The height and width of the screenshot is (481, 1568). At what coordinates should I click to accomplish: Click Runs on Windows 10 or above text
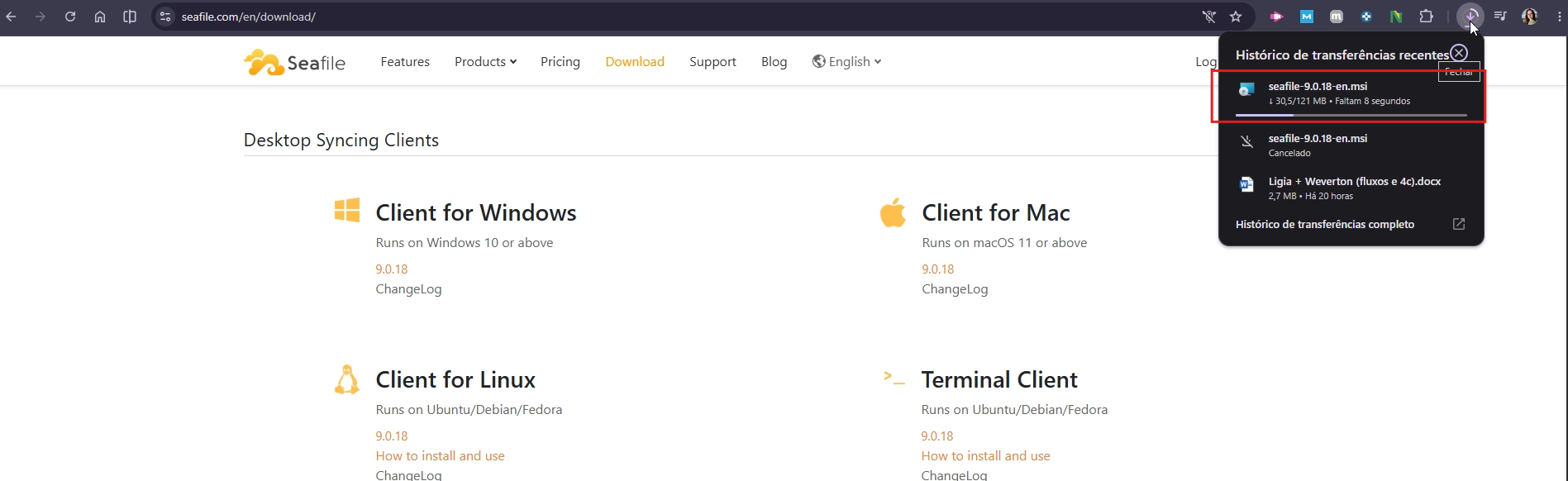coord(465,243)
